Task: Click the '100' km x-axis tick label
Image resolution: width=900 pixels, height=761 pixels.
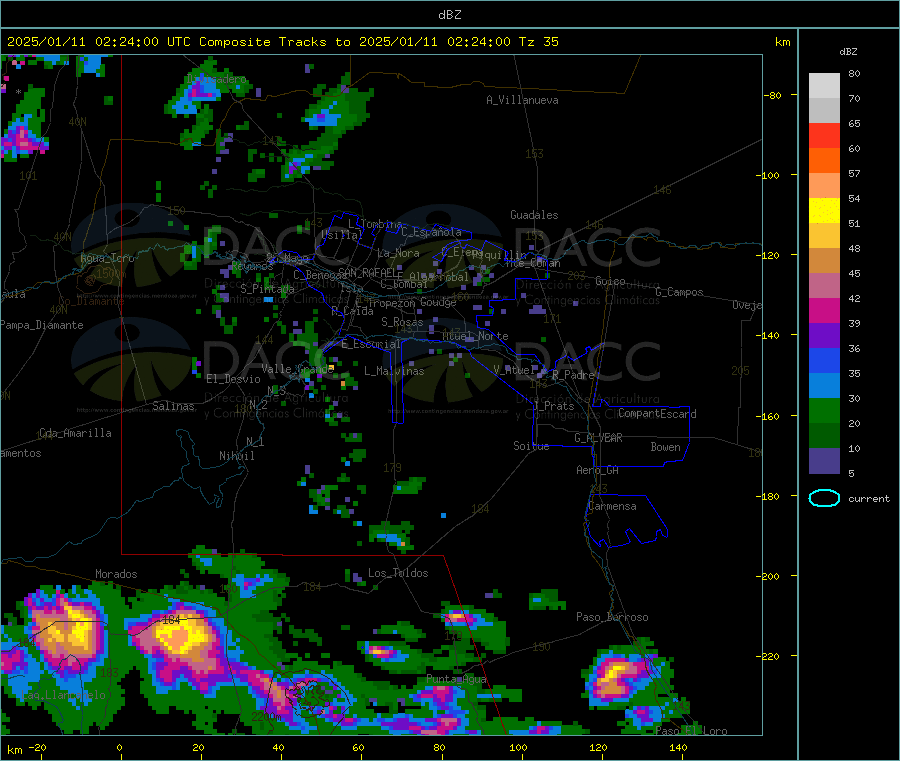Action: point(518,747)
